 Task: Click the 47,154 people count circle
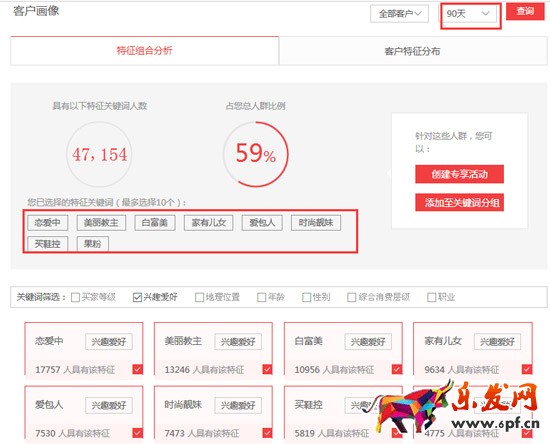(x=100, y=154)
